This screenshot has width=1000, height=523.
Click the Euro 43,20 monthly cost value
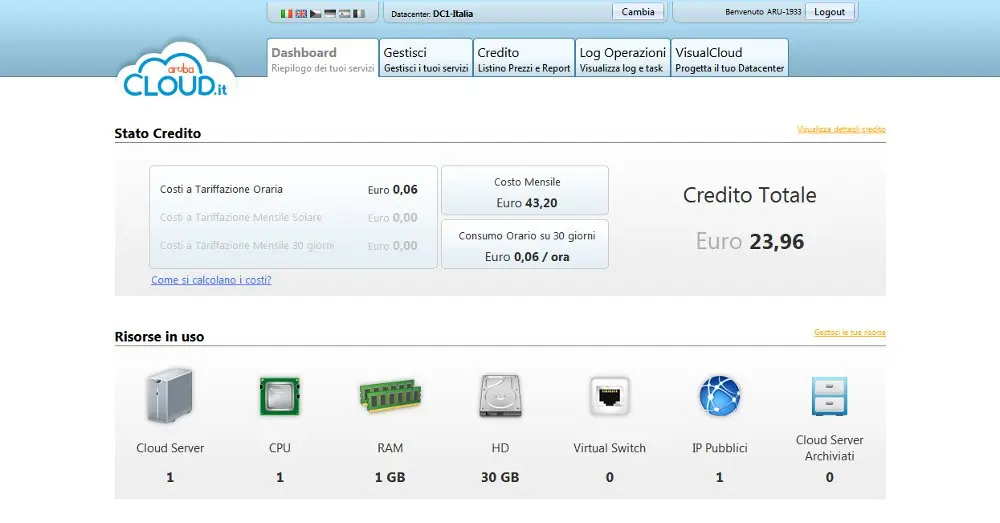(x=527, y=203)
